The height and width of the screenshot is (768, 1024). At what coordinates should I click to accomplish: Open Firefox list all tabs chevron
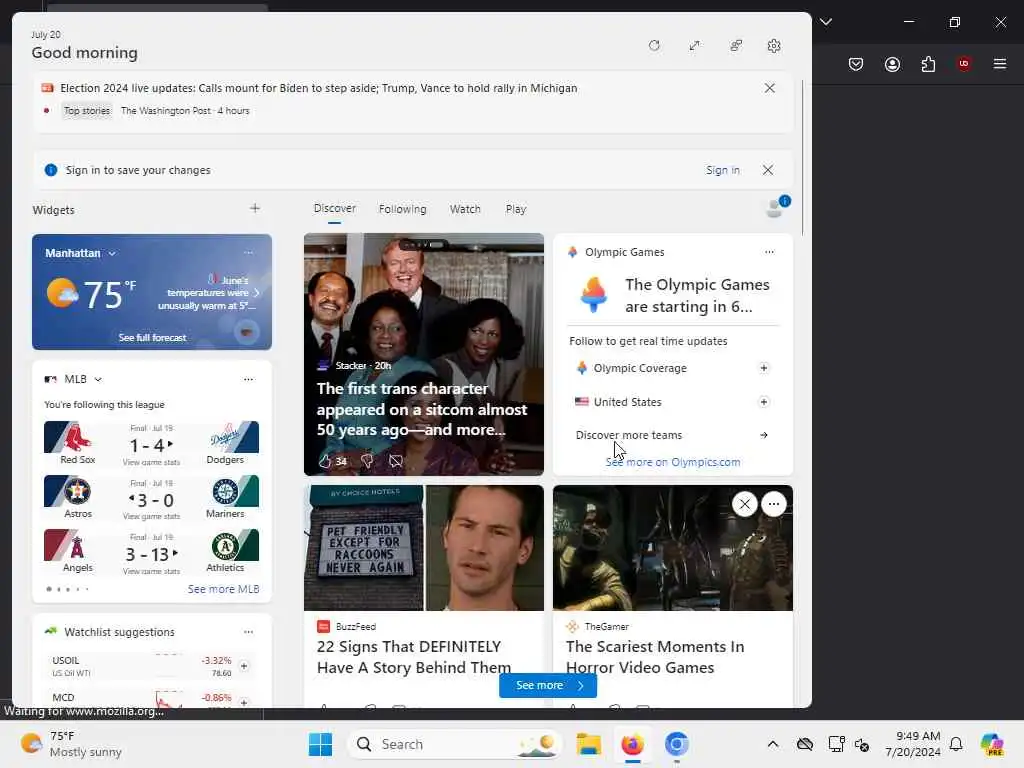(825, 22)
